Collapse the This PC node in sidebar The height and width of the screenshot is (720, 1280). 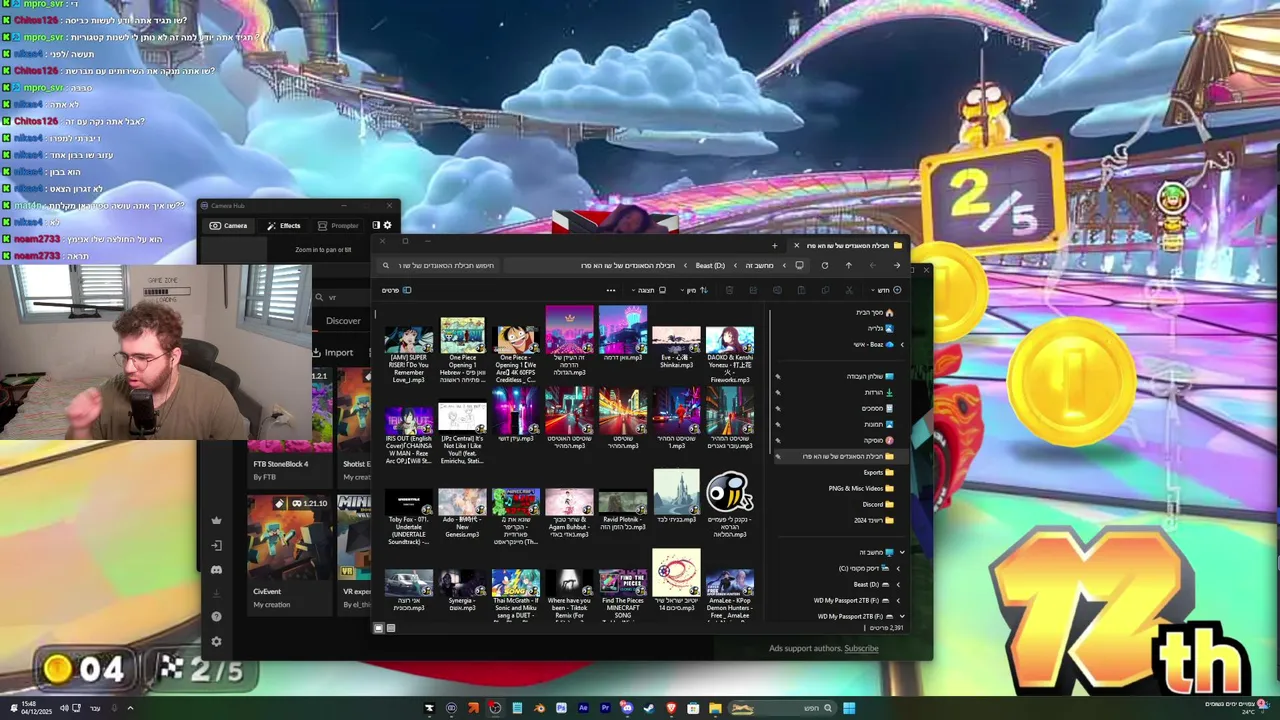point(902,552)
